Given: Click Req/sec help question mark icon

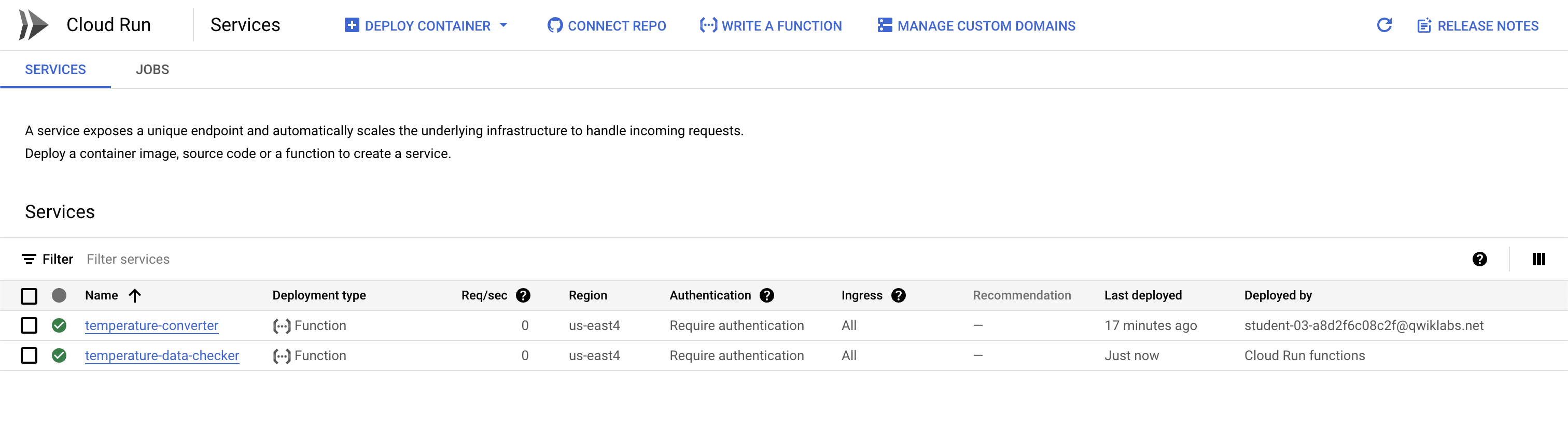Looking at the screenshot, I should [523, 295].
